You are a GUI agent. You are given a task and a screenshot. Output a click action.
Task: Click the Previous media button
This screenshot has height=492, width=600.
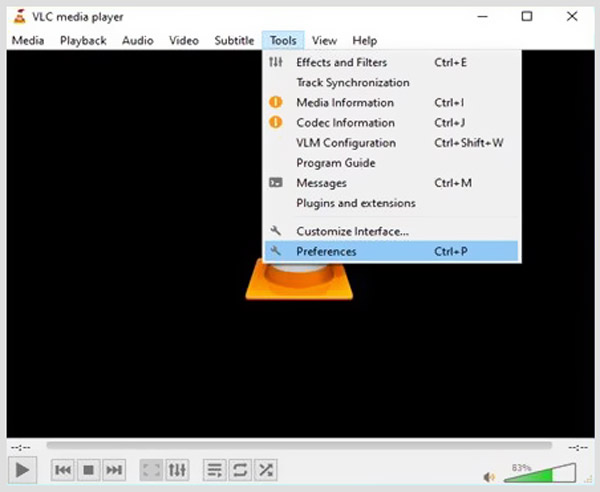[62, 469]
